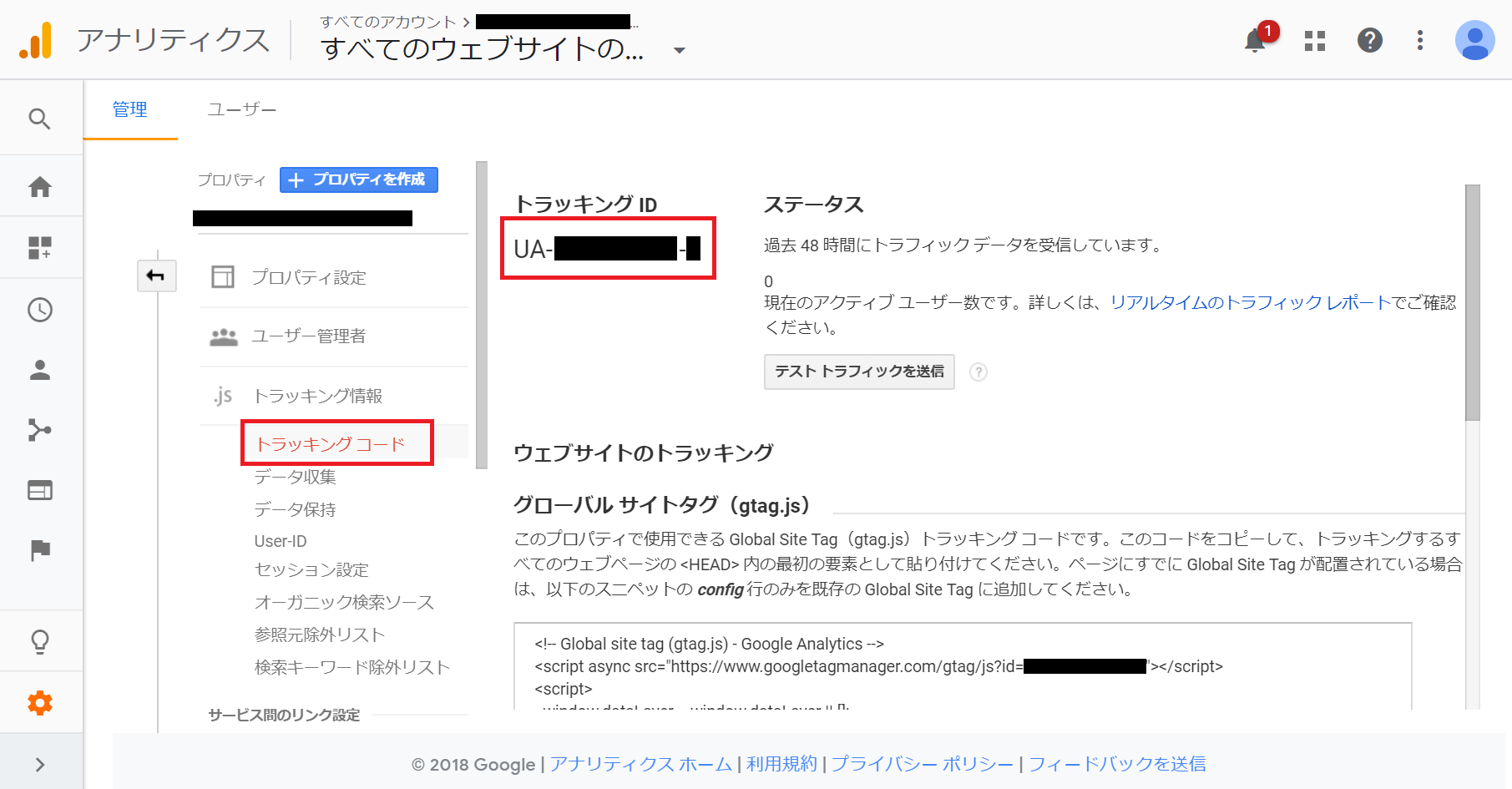Screen dimensions: 1512x789
Task: Click the ユーザー管理者 people icon
Action: tap(223, 336)
